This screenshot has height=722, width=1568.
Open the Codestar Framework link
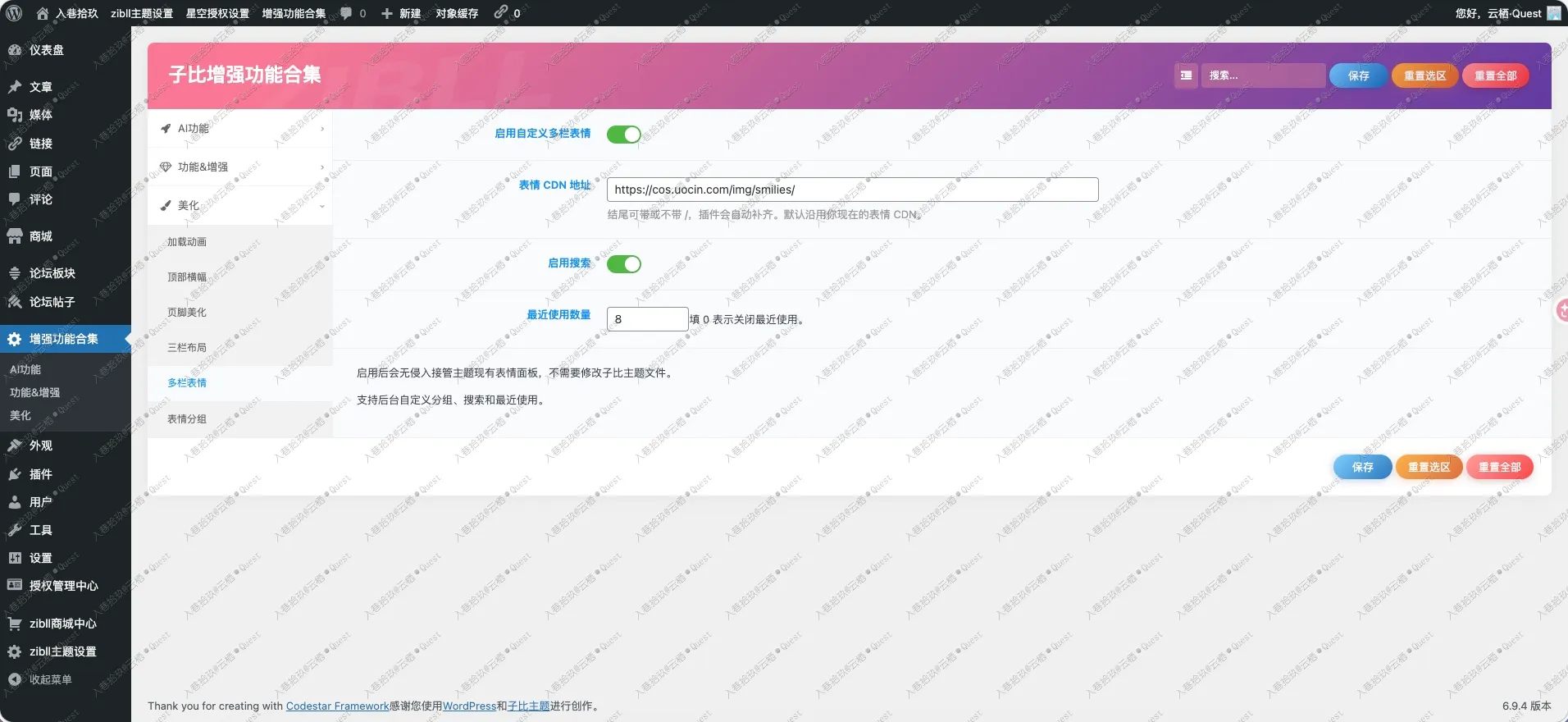pyautogui.click(x=337, y=706)
